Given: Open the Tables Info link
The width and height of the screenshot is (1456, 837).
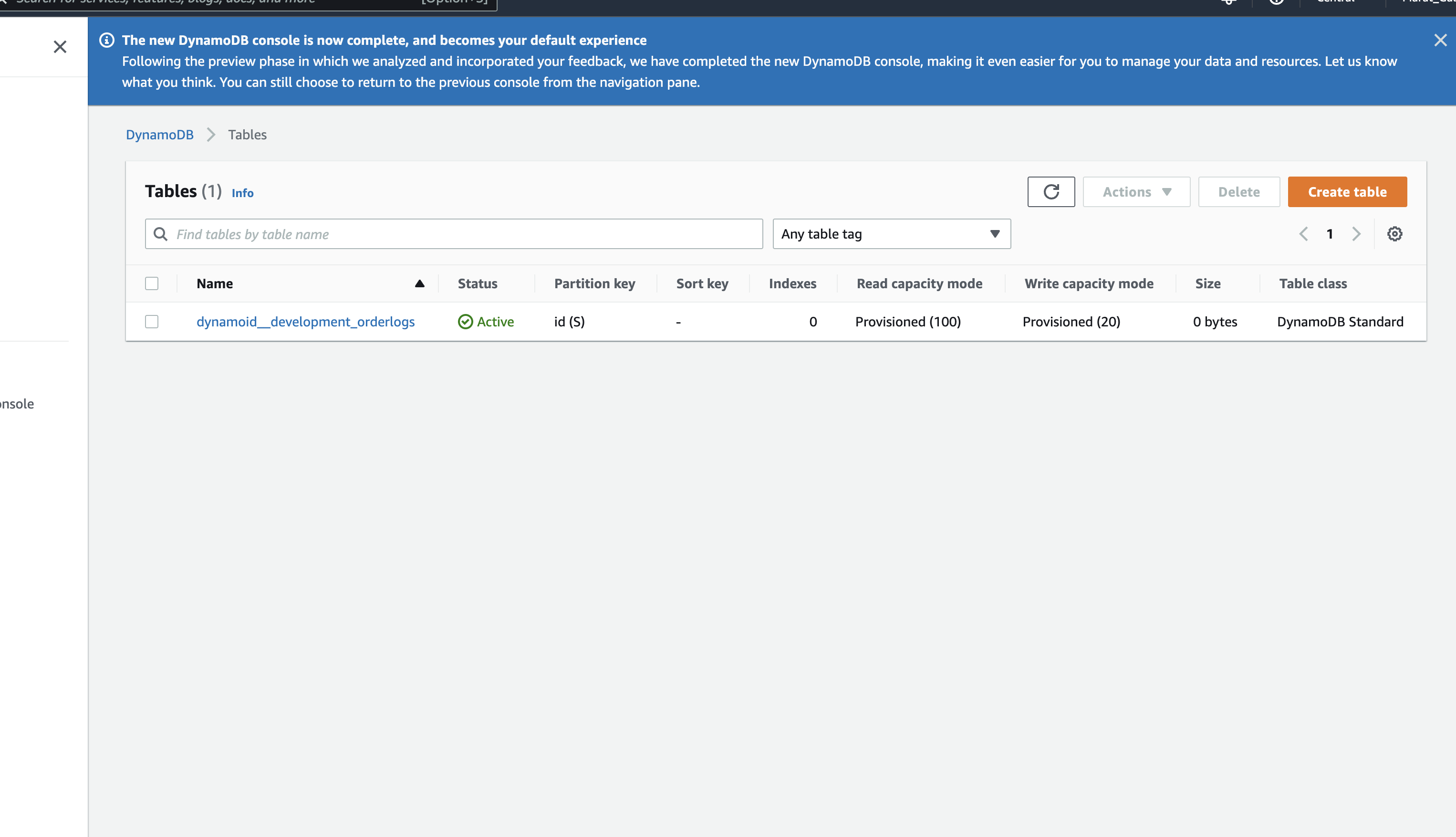Looking at the screenshot, I should (242, 193).
